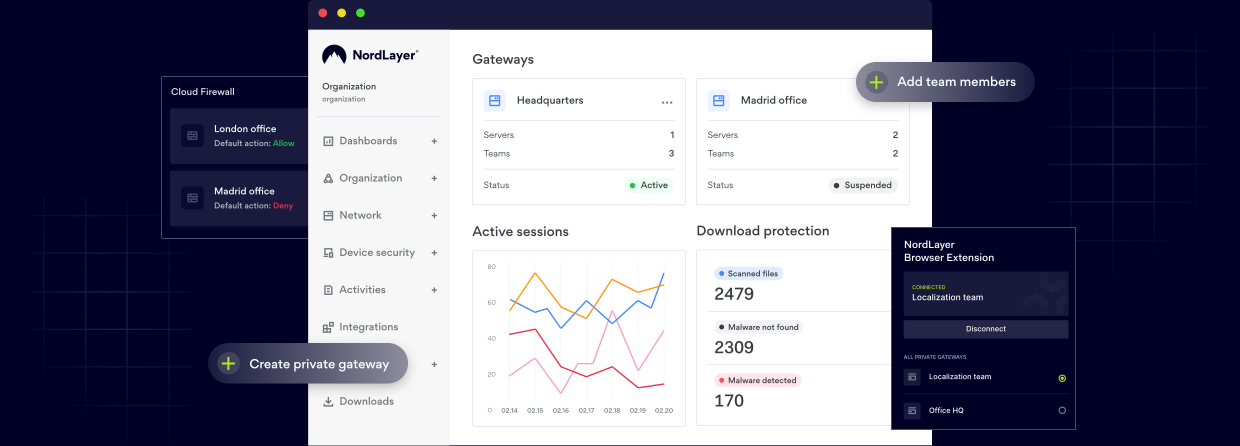Screen dimensions: 1240x446
Task: Open Activities in sidebar
Action: point(362,290)
